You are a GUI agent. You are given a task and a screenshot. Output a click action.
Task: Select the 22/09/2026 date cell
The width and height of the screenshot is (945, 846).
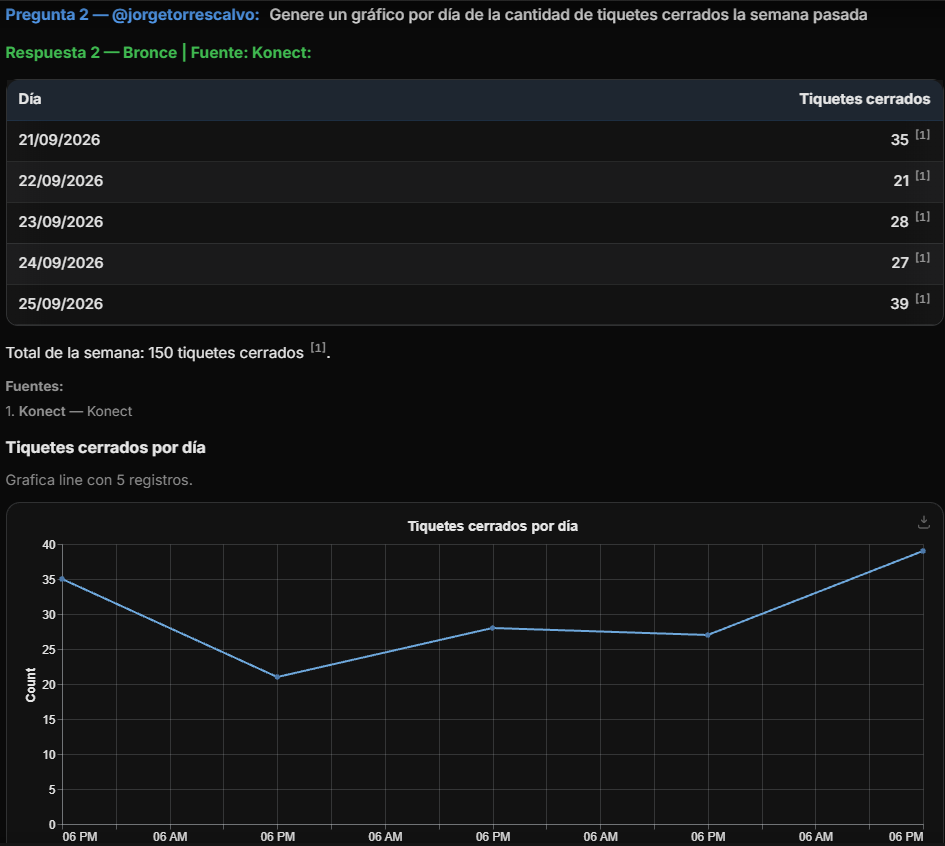(x=60, y=181)
